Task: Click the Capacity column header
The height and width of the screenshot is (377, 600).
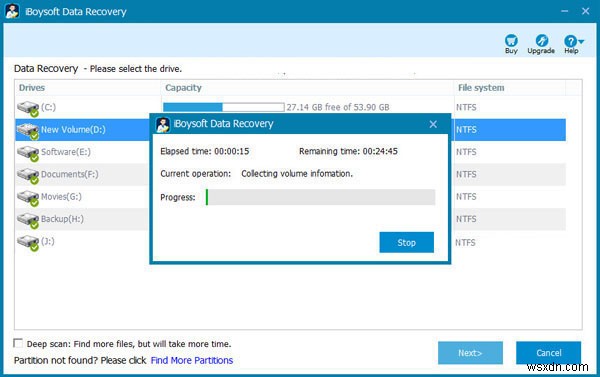Action: tap(183, 88)
